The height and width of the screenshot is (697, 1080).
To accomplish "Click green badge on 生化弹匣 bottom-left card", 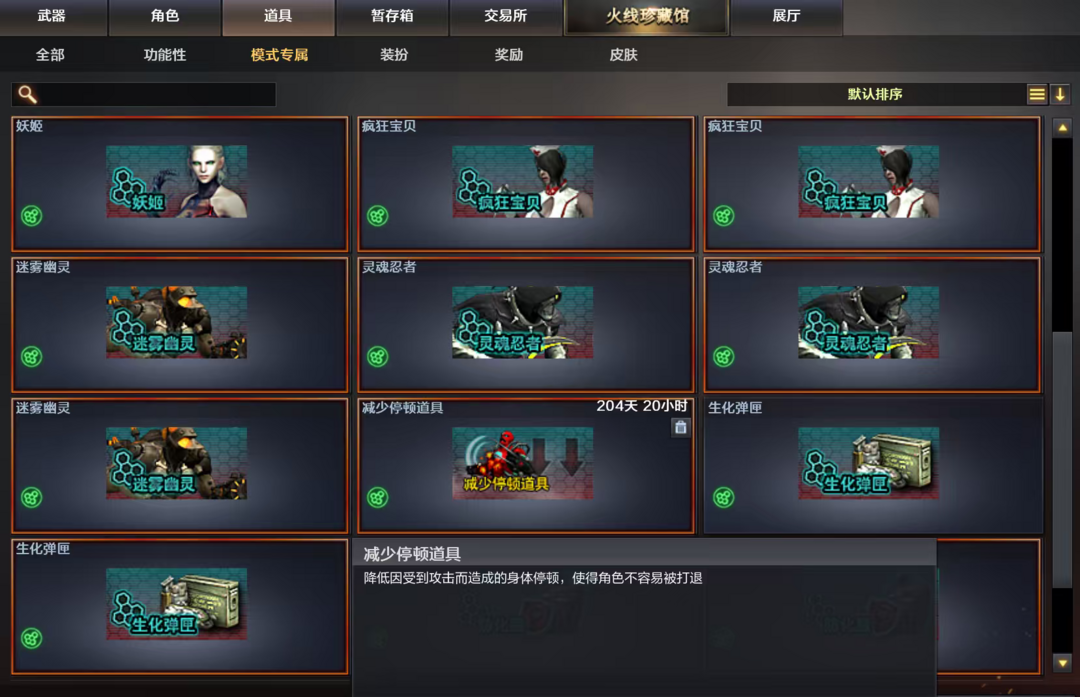I will (32, 638).
